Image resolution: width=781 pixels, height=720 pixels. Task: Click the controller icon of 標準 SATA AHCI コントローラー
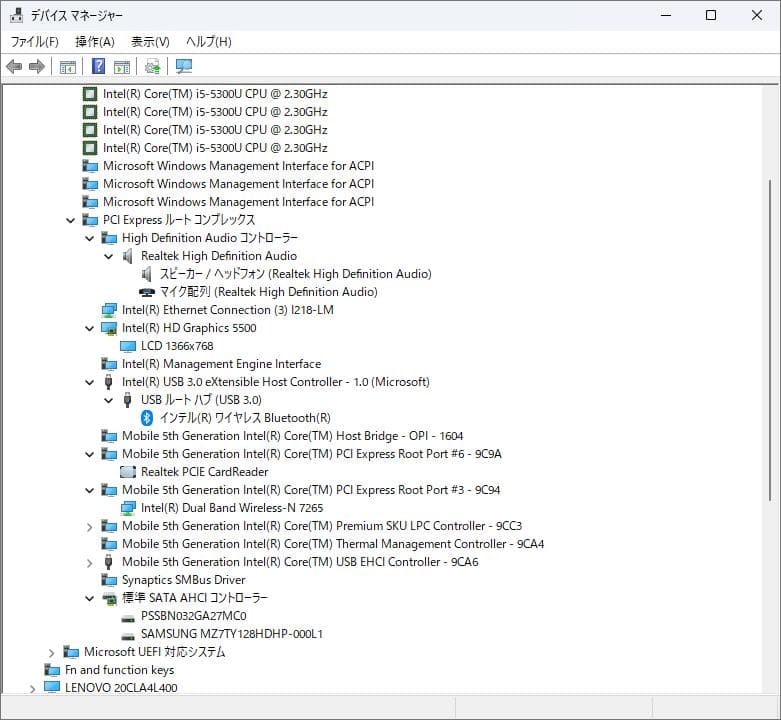[109, 598]
